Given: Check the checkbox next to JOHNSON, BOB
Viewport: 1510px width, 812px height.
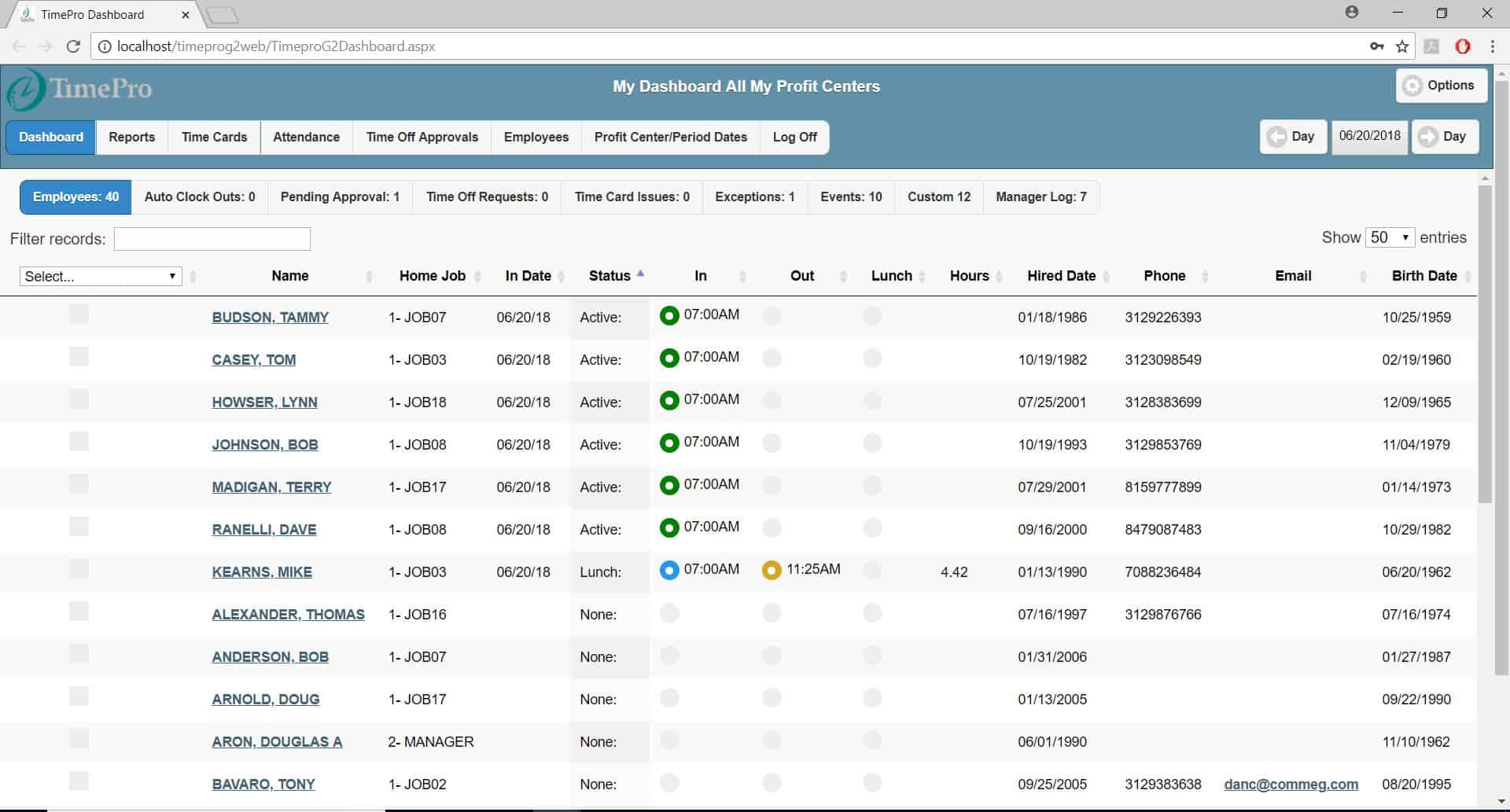Looking at the screenshot, I should pos(79,441).
